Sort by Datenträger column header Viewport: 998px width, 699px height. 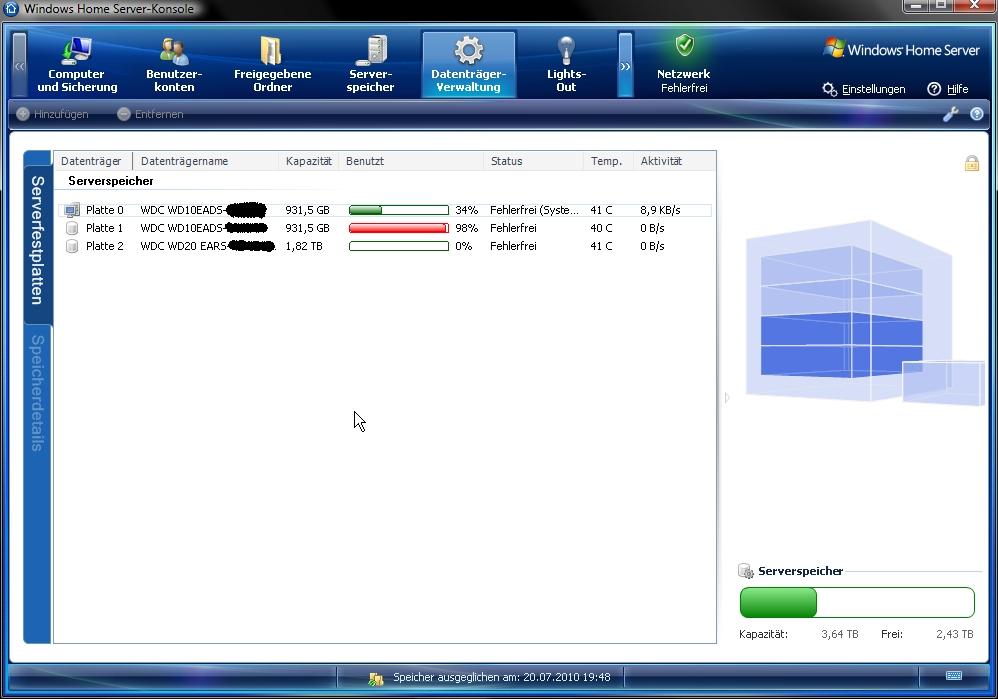coord(93,161)
